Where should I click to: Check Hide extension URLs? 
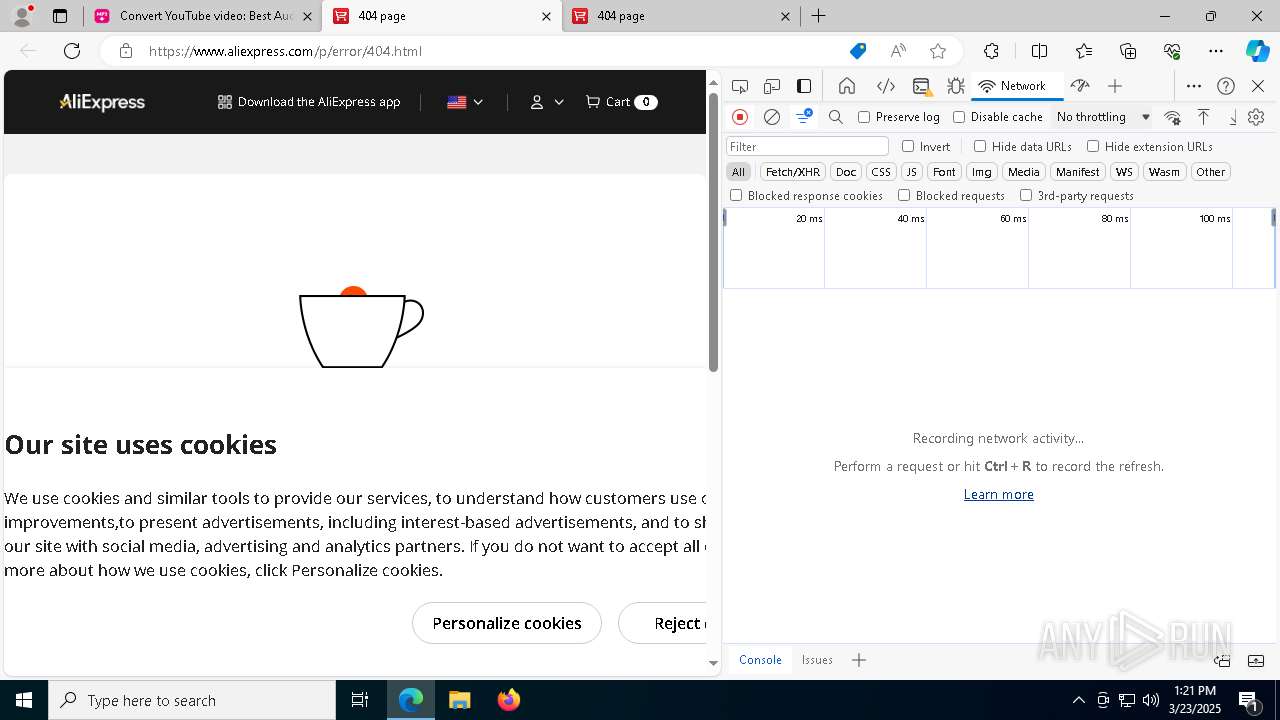[1093, 146]
